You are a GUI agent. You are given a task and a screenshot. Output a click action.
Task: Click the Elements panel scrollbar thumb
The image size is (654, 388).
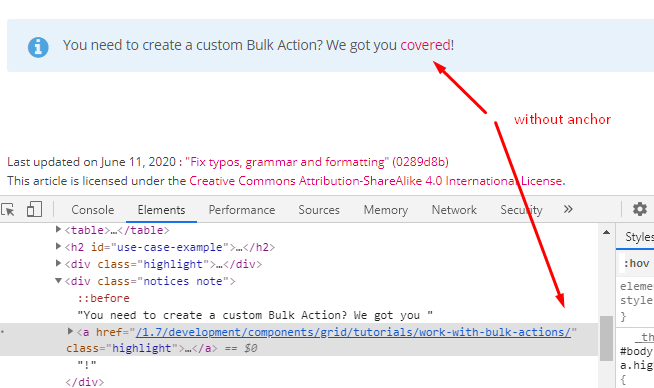(x=606, y=338)
